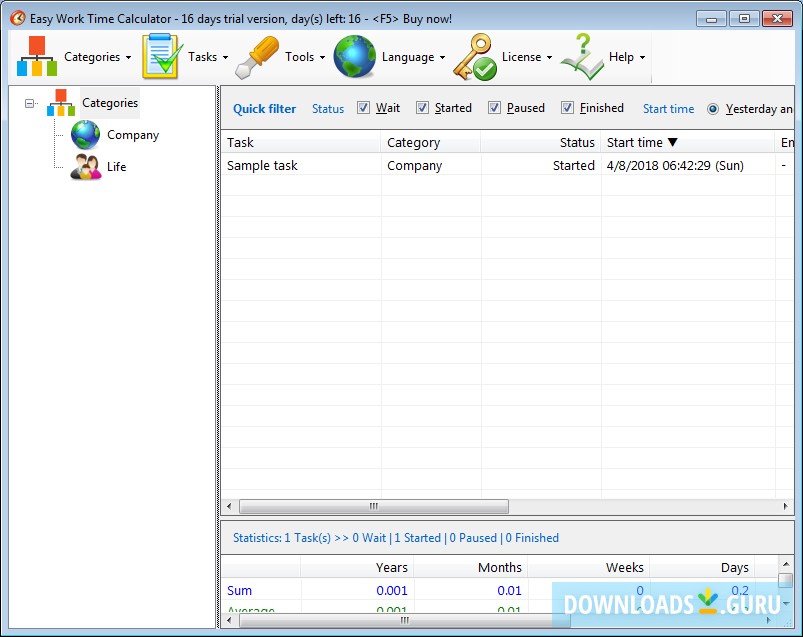Select the Life category in tree
This screenshot has height=637, width=803.
click(116, 167)
